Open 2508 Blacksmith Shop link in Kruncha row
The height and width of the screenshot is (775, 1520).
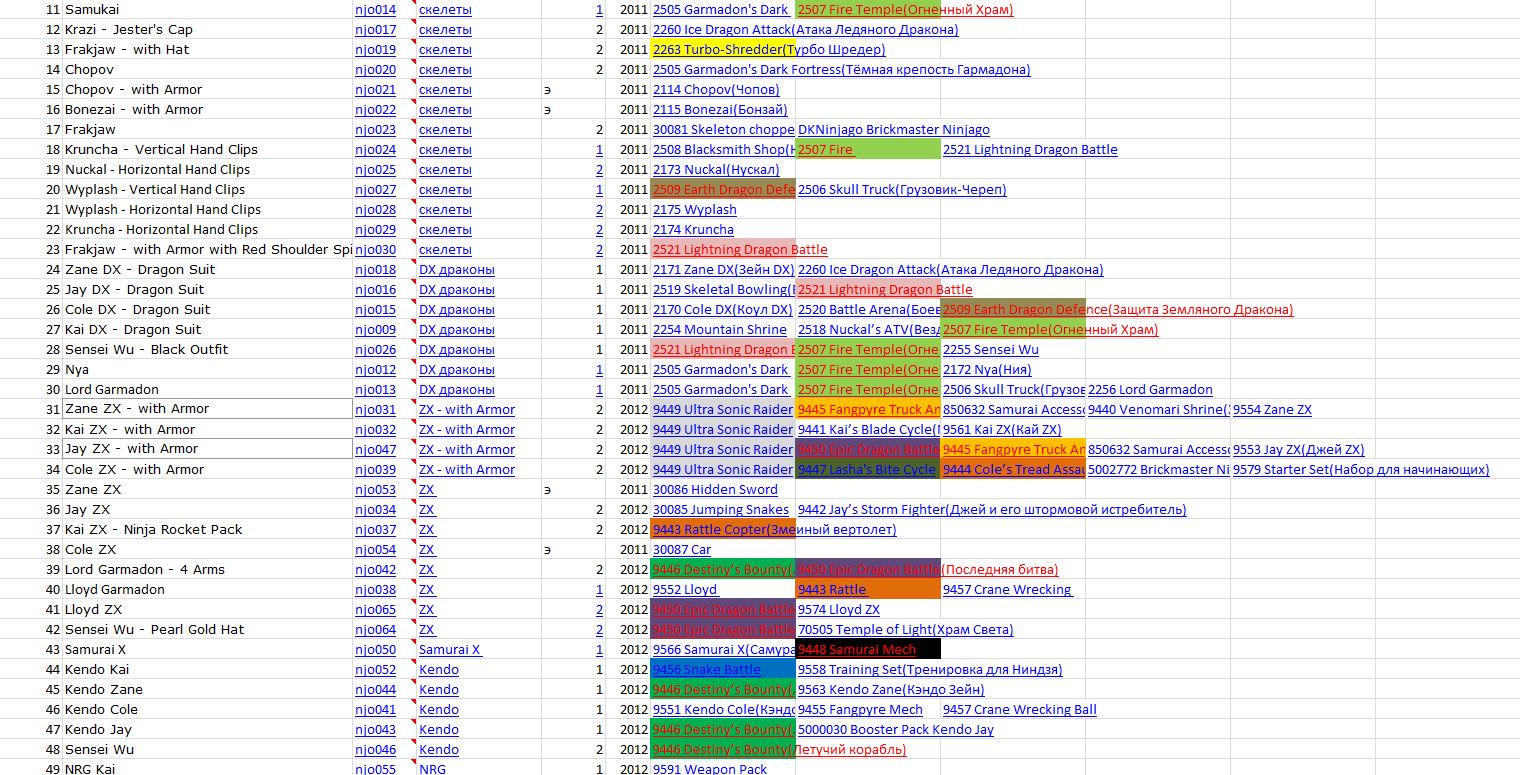(723, 150)
